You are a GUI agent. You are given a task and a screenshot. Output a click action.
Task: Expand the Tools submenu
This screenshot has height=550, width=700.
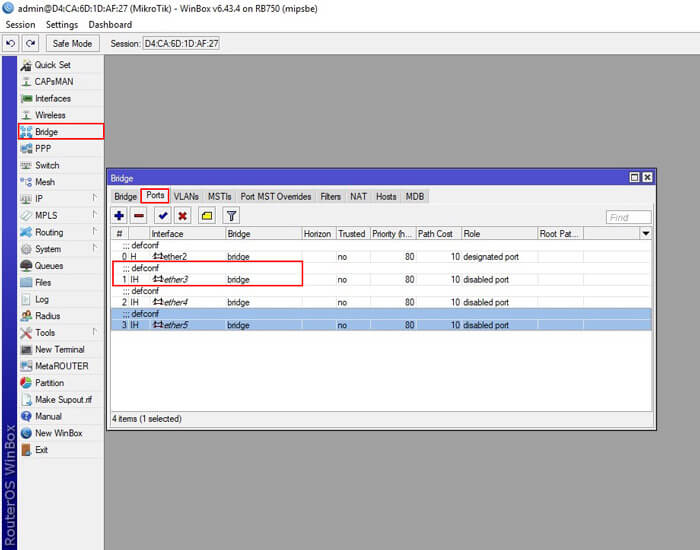pyautogui.click(x=61, y=333)
